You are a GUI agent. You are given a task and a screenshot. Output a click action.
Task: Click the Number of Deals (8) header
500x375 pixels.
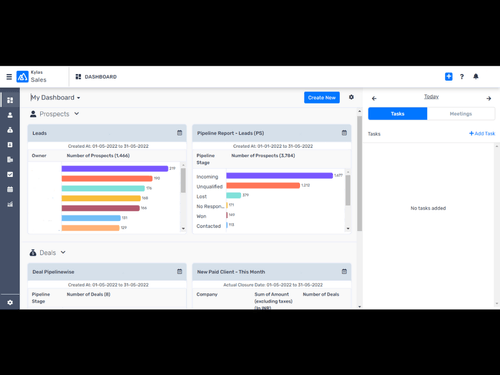tap(88, 294)
